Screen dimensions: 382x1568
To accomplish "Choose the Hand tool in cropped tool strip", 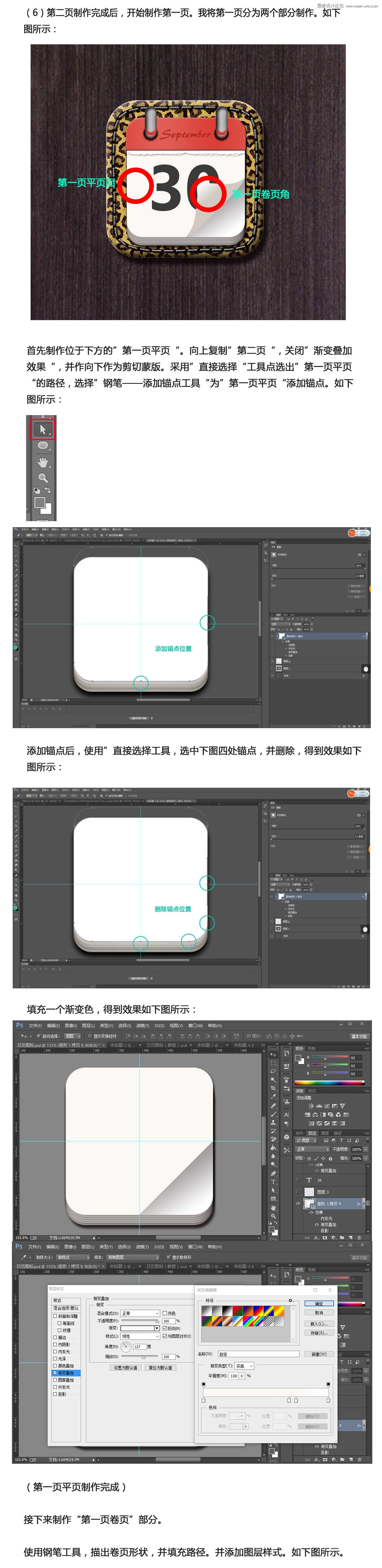I will [42, 463].
